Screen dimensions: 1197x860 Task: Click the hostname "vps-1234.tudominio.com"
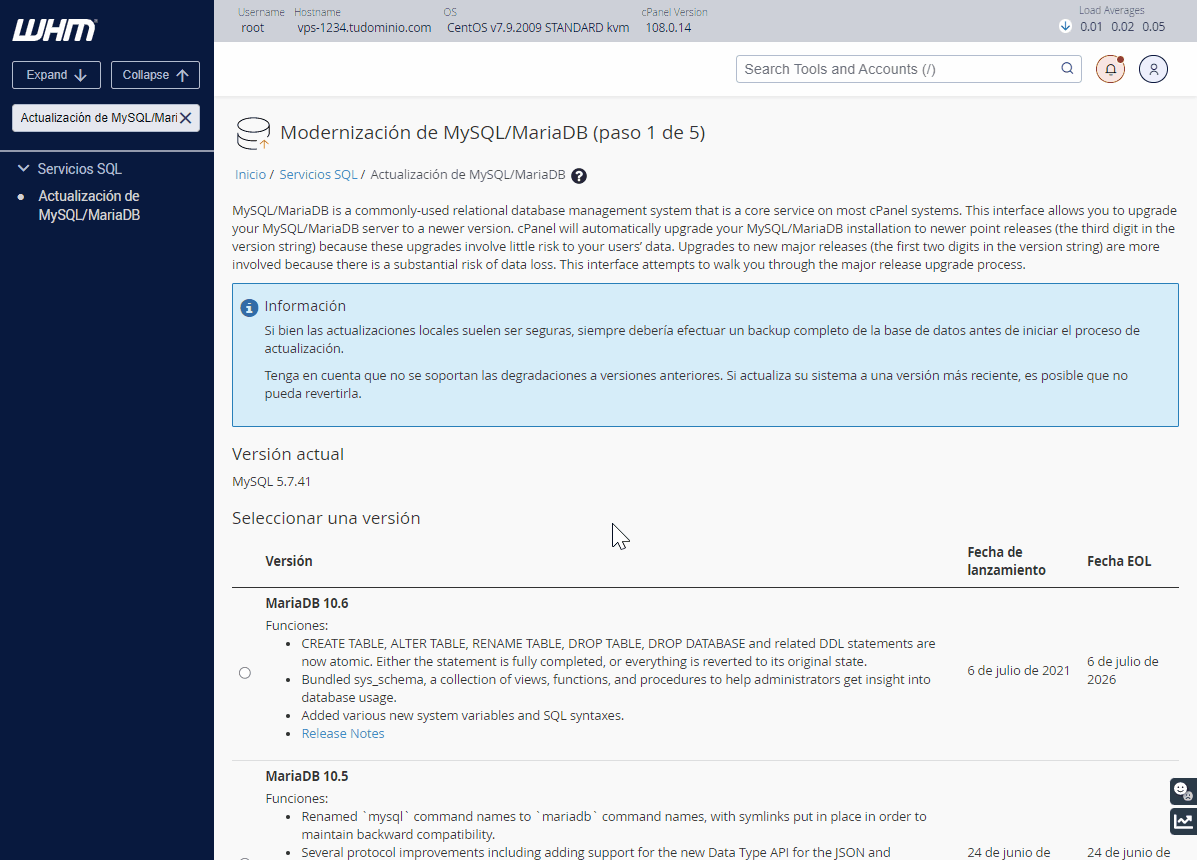click(x=364, y=27)
